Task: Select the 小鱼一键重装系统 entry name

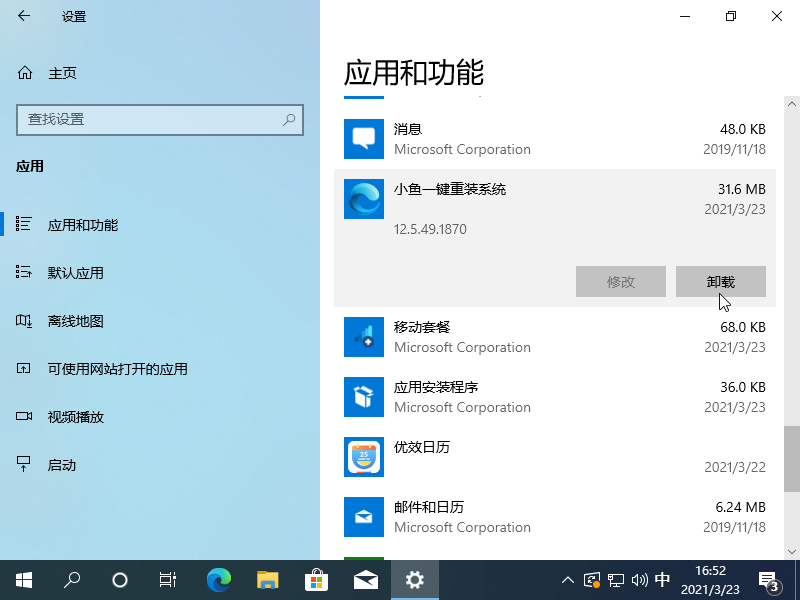Action: [449, 189]
